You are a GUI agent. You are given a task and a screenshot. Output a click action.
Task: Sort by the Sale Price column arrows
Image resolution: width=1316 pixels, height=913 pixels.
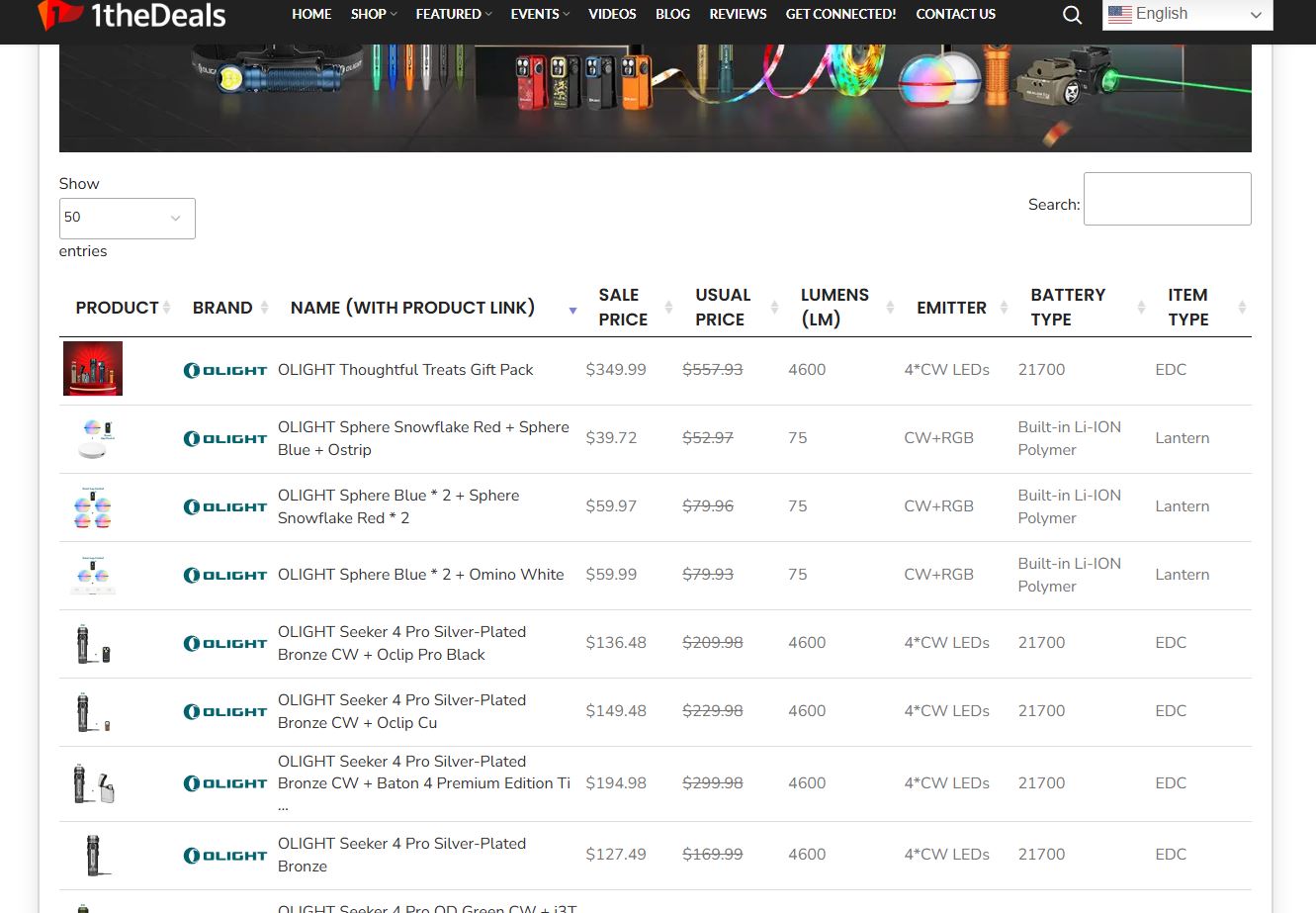668,308
